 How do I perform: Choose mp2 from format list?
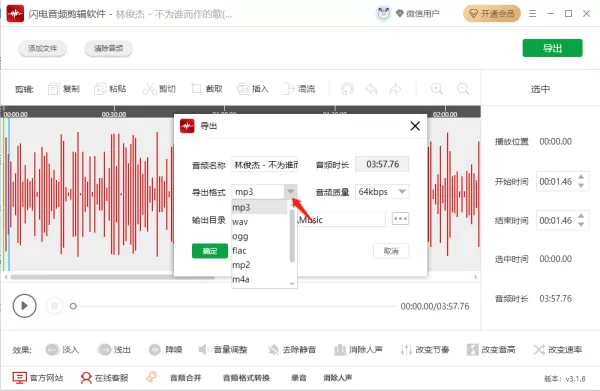tap(260, 265)
